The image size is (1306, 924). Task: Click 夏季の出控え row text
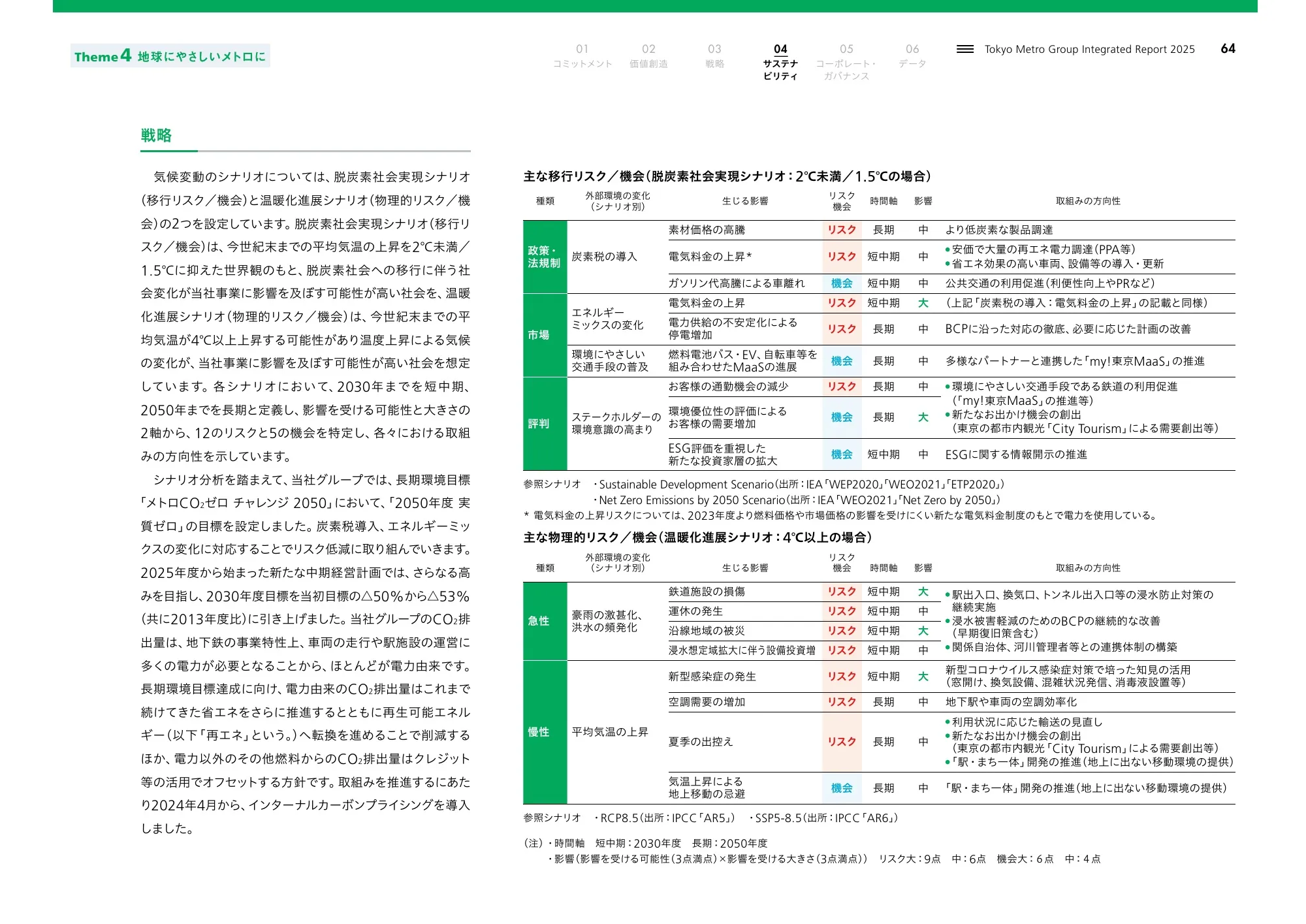(701, 742)
